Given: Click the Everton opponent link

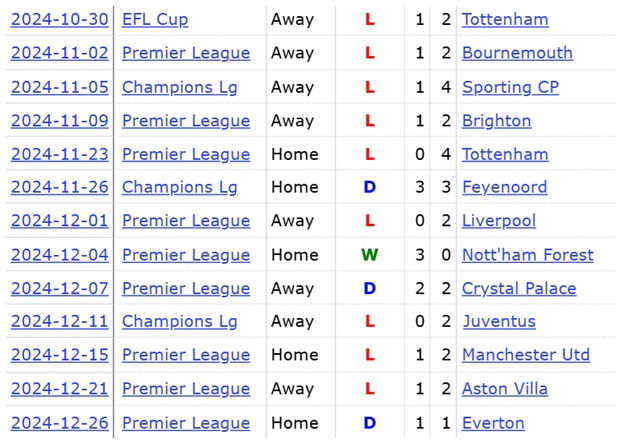Looking at the screenshot, I should coord(493,423).
